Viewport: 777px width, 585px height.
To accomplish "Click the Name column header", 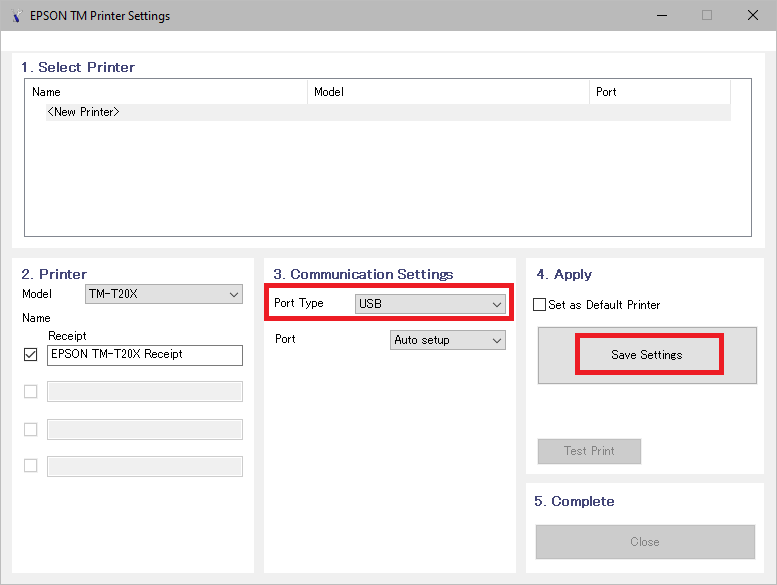I will [x=166, y=92].
